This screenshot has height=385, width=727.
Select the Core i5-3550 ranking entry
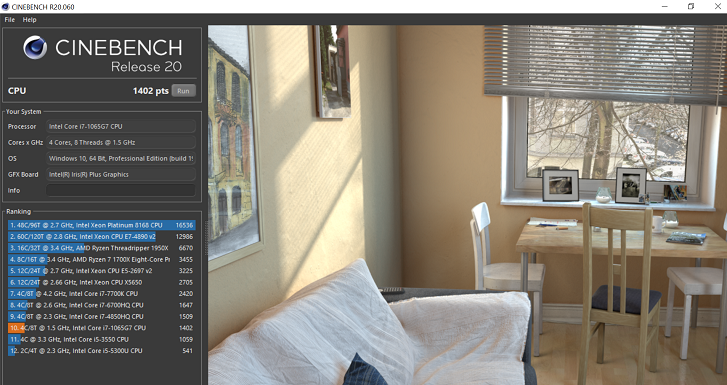point(102,339)
